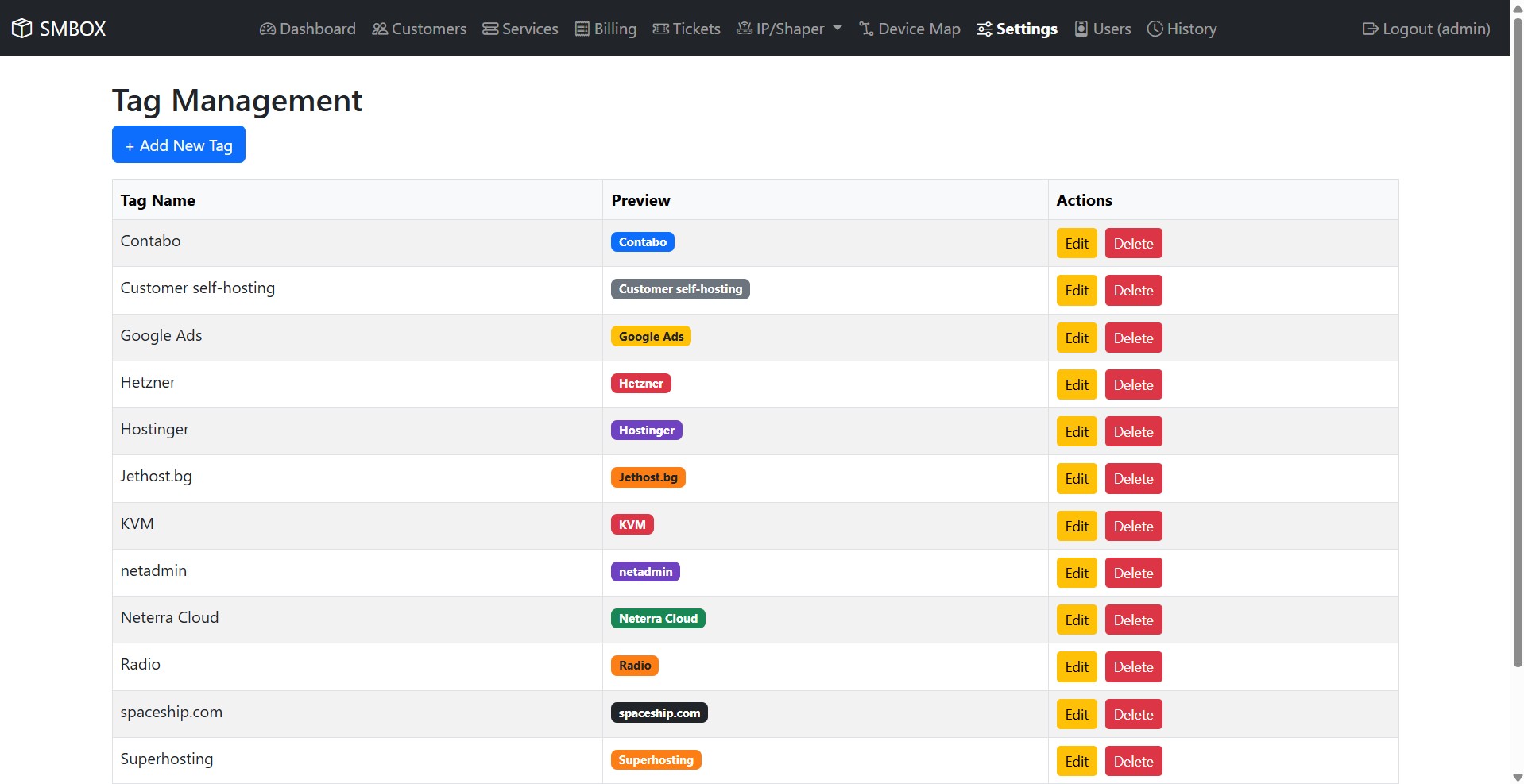Viewport: 1524px width, 784px height.
Task: Click the IP/Shaper router icon
Action: pos(745,29)
